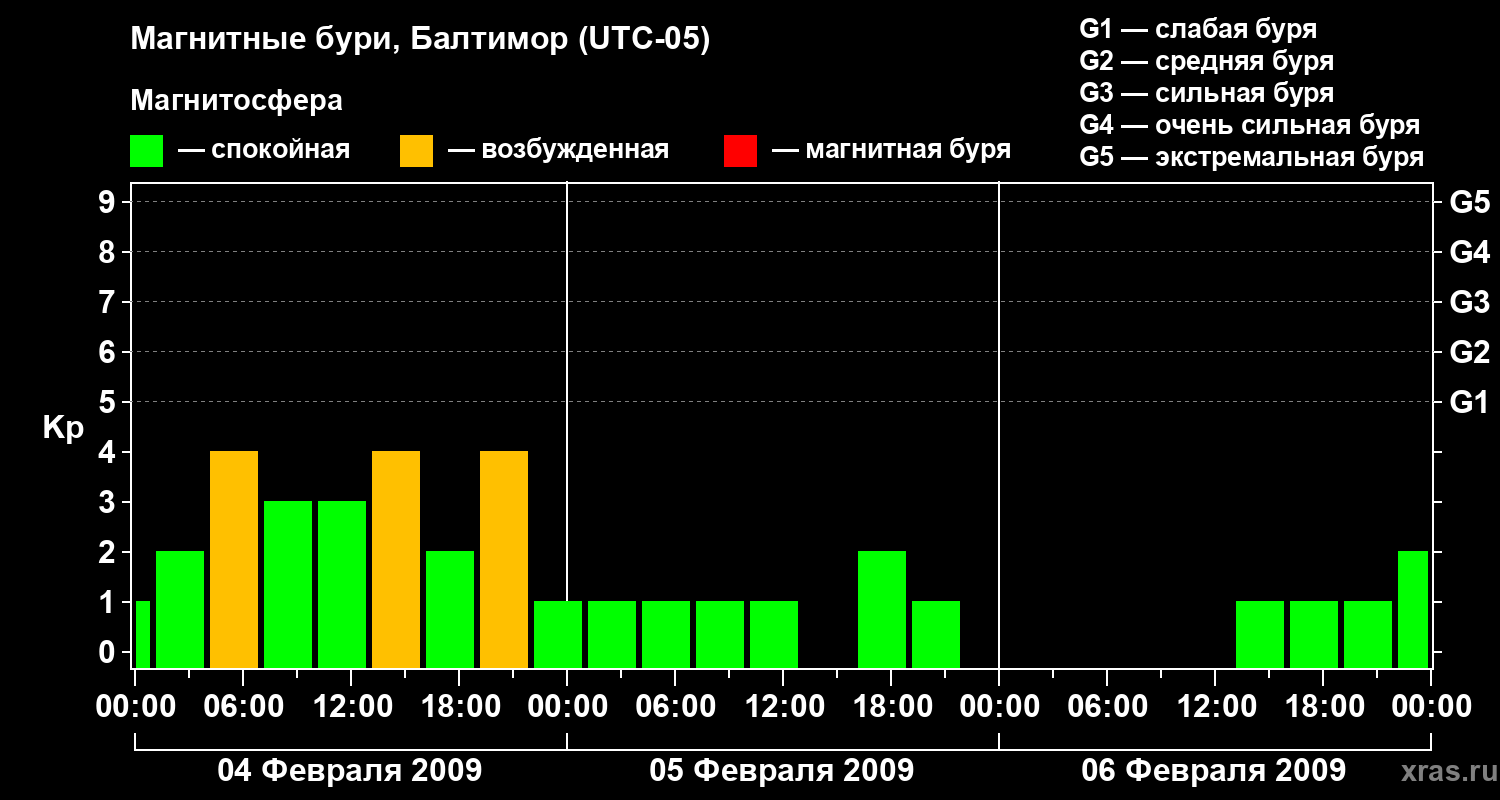
Task: Click the 'Kp' axis title
Action: tap(63, 428)
